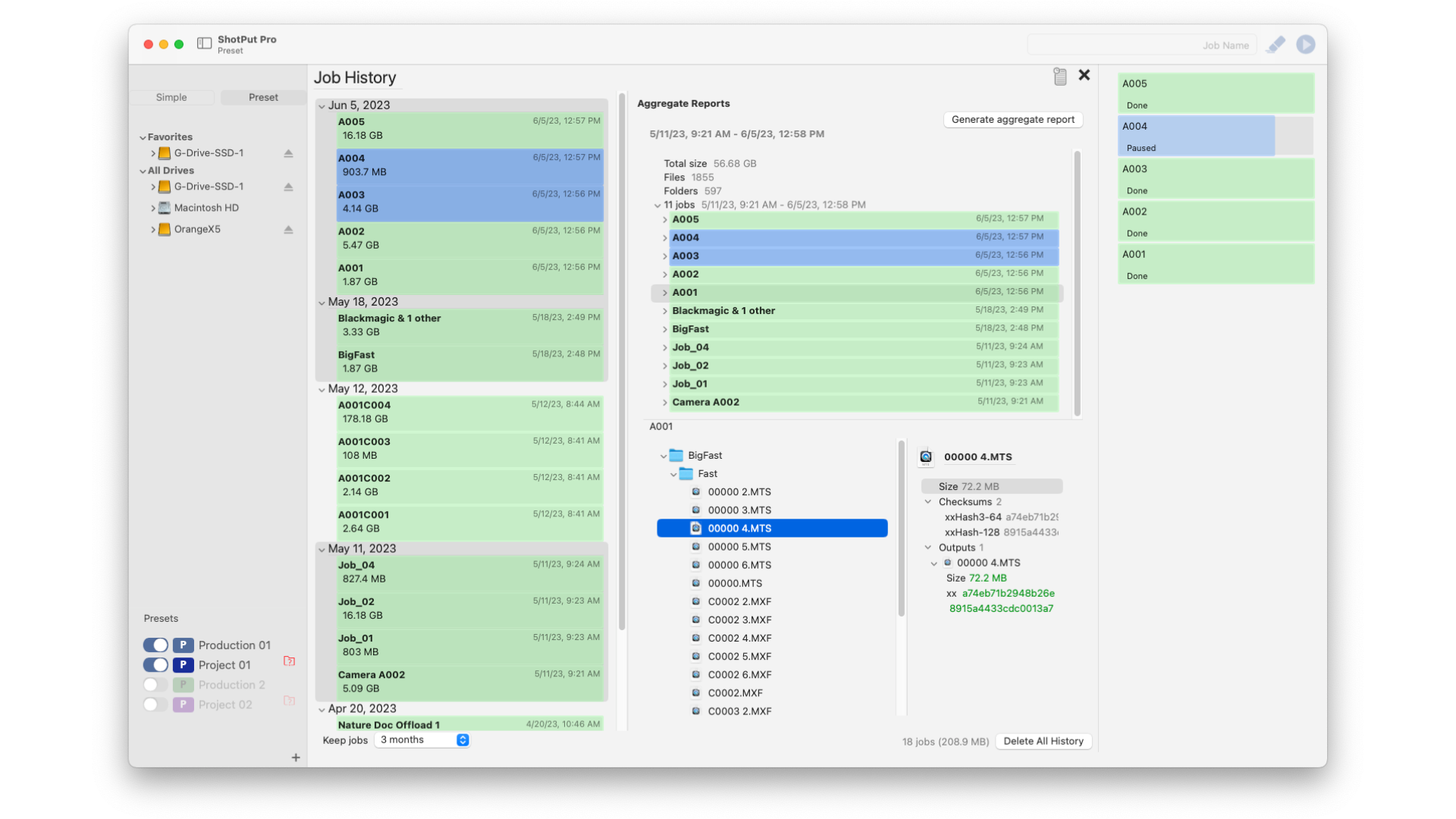Click Delete All History button

pos(1043,741)
